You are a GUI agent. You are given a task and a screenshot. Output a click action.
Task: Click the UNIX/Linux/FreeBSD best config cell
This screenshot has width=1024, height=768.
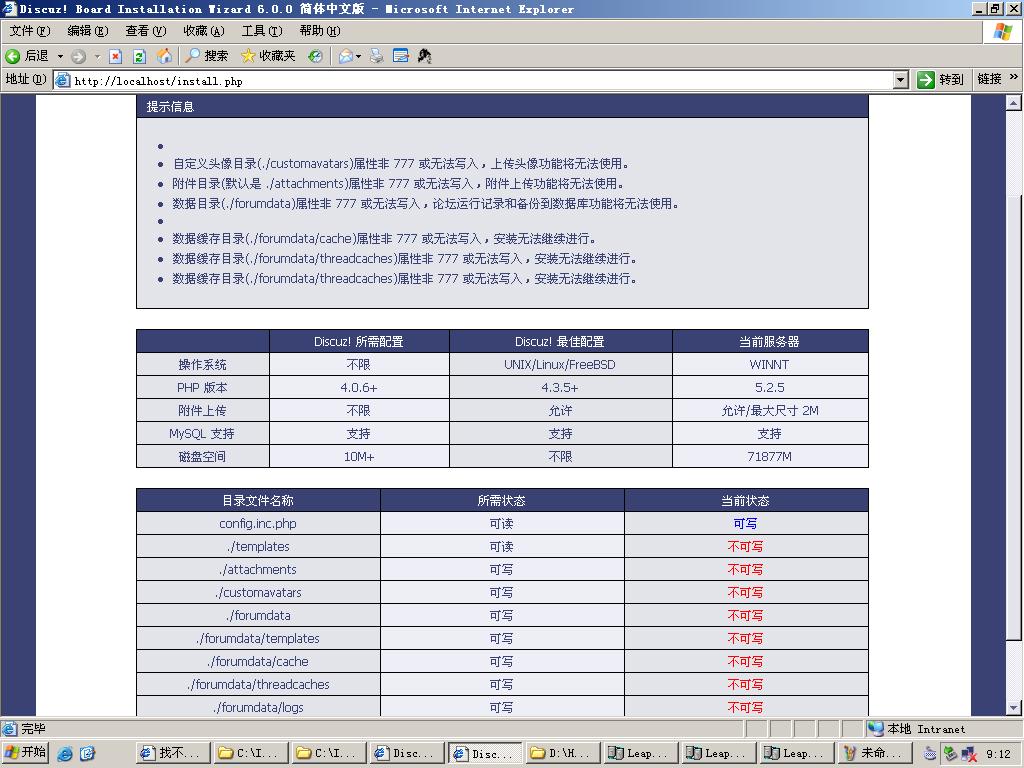pos(560,364)
